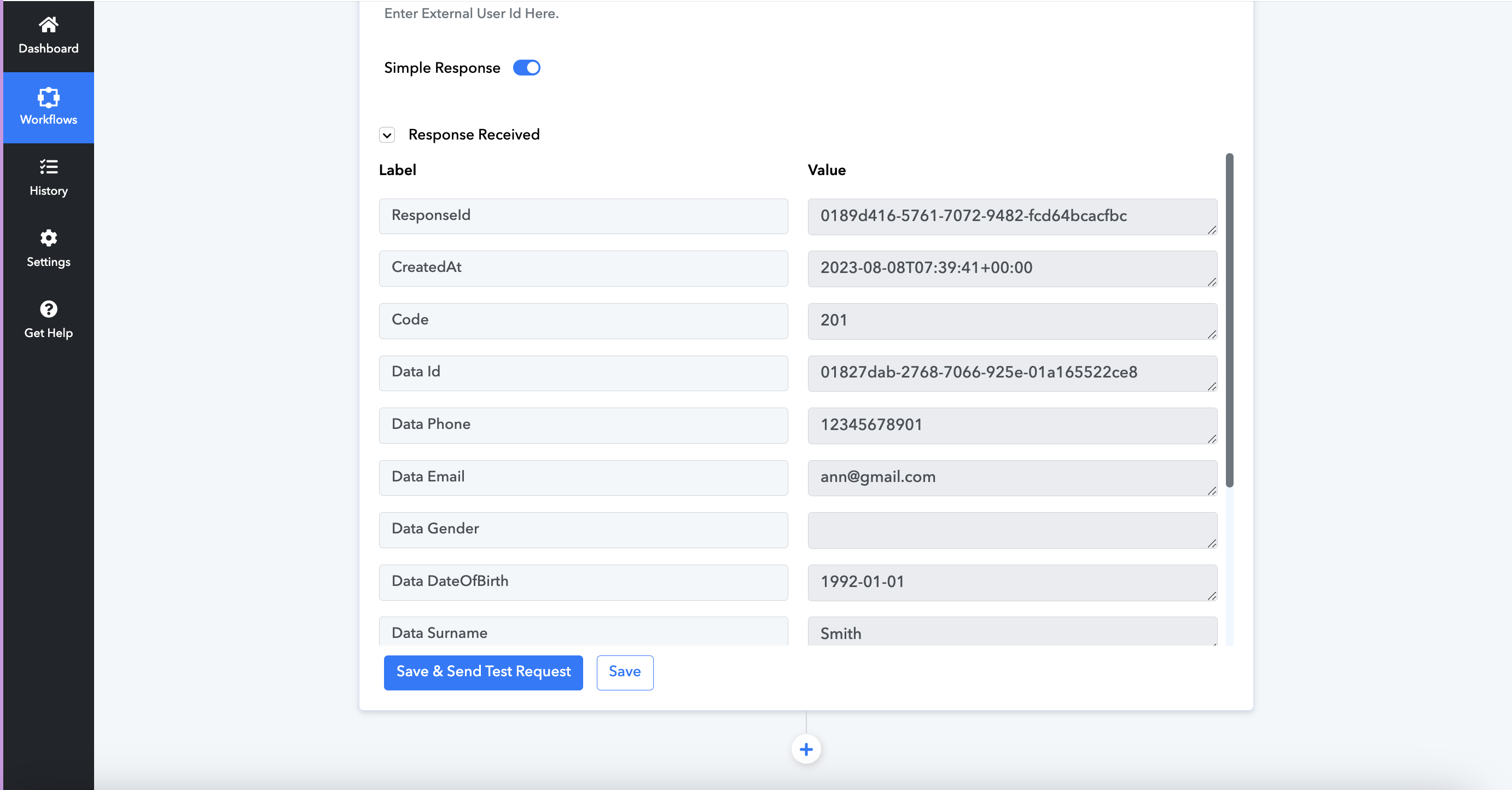The height and width of the screenshot is (790, 1512).
Task: Click the Workflows menu label
Action: click(x=48, y=120)
